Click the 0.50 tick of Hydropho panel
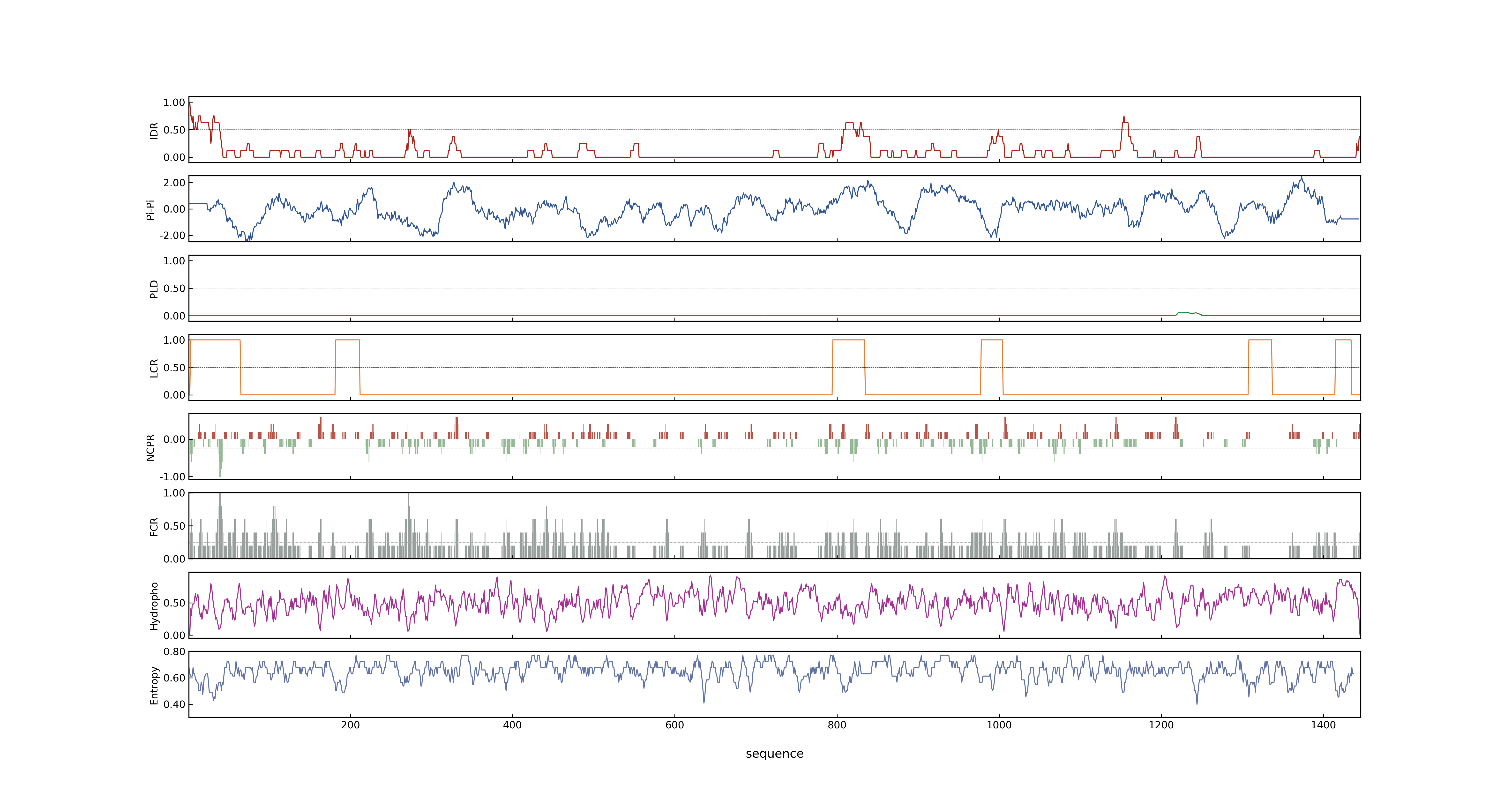The image size is (1512, 806). 174,603
